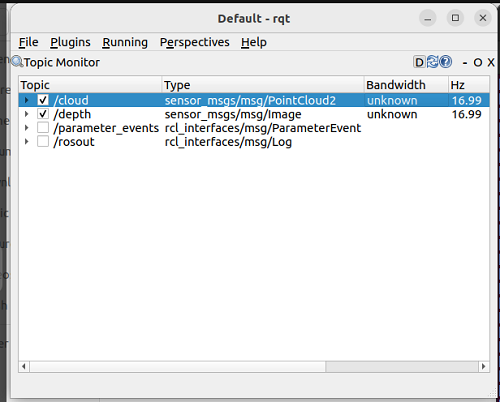
Task: Open the Perspectives menu
Action: coord(195,42)
